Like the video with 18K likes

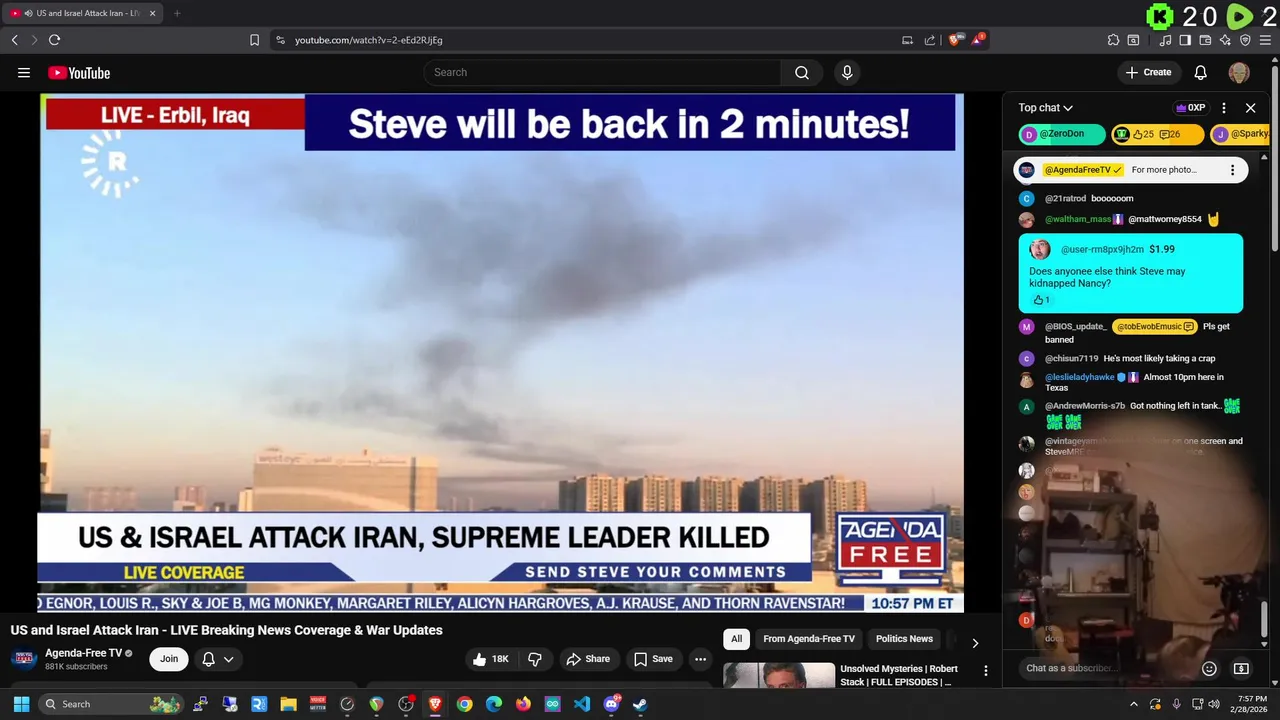coord(492,659)
